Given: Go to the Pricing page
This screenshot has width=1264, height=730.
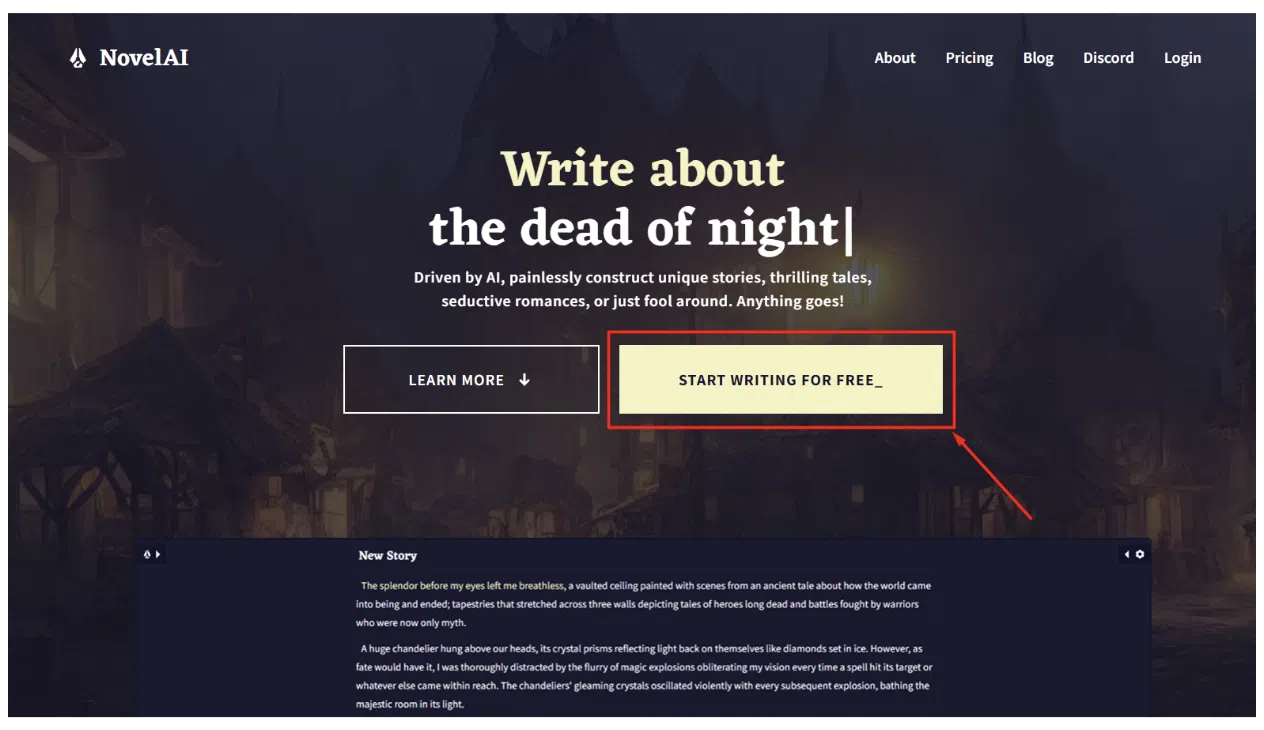Looking at the screenshot, I should pos(969,58).
